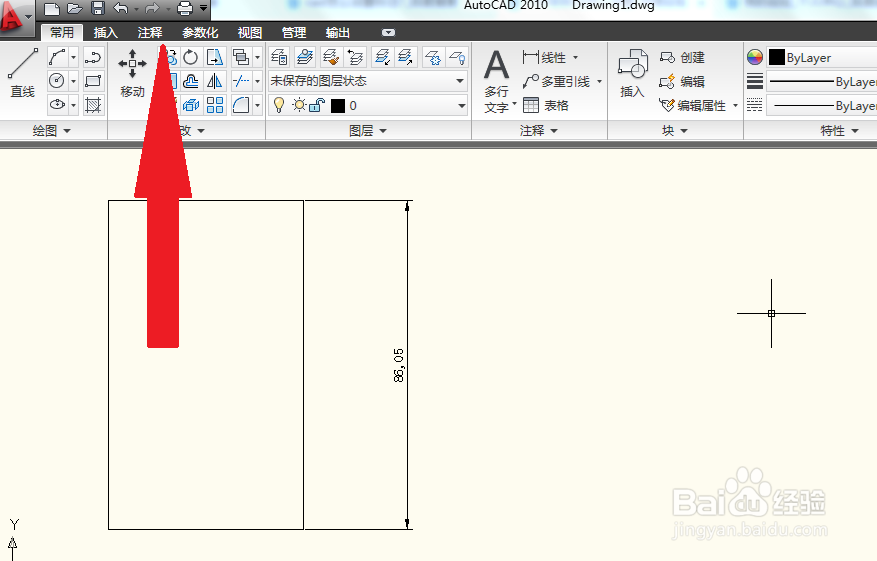Click the Open file icon

[74, 8]
